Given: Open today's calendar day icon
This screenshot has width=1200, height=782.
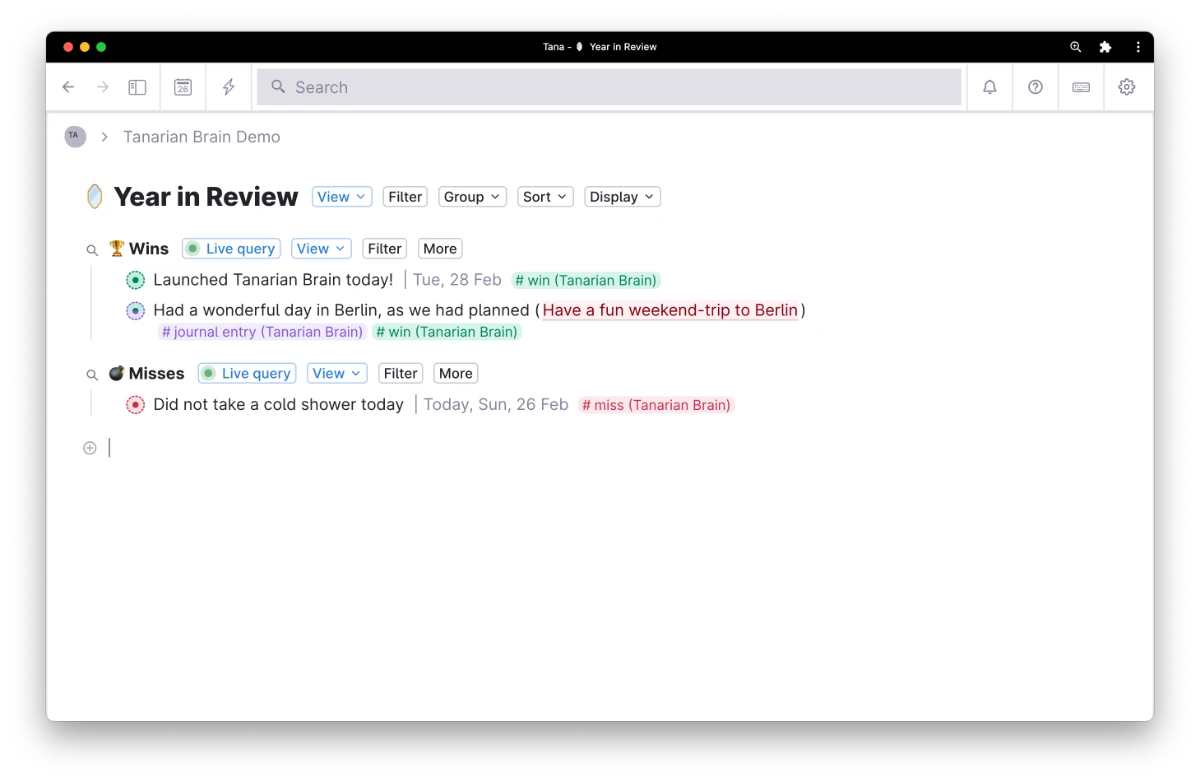Looking at the screenshot, I should click(183, 87).
